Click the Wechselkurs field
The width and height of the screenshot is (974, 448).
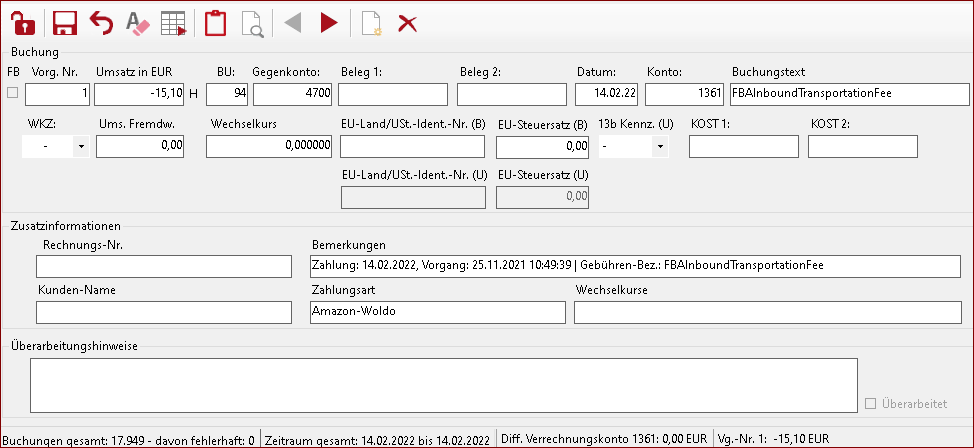[x=269, y=146]
